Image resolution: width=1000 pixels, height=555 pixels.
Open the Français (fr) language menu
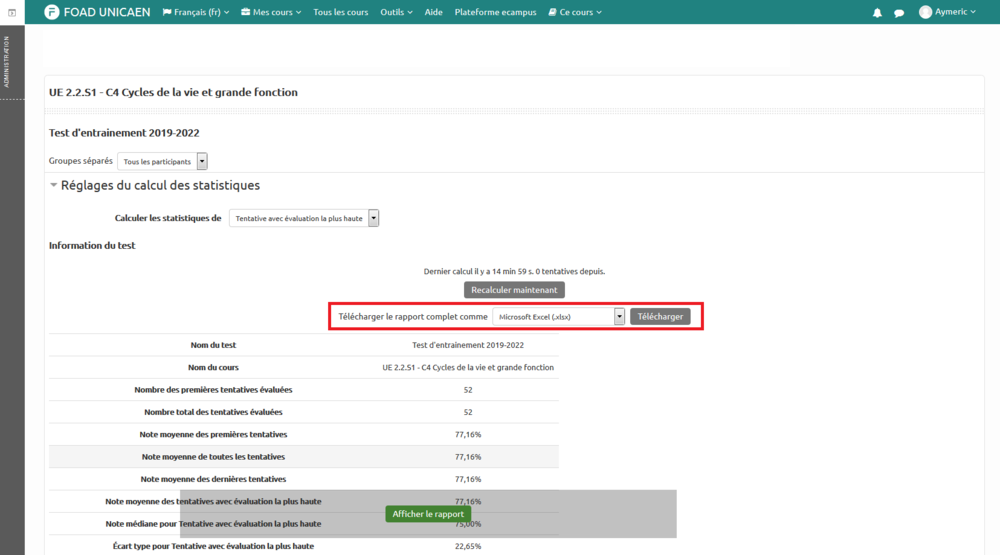point(196,12)
